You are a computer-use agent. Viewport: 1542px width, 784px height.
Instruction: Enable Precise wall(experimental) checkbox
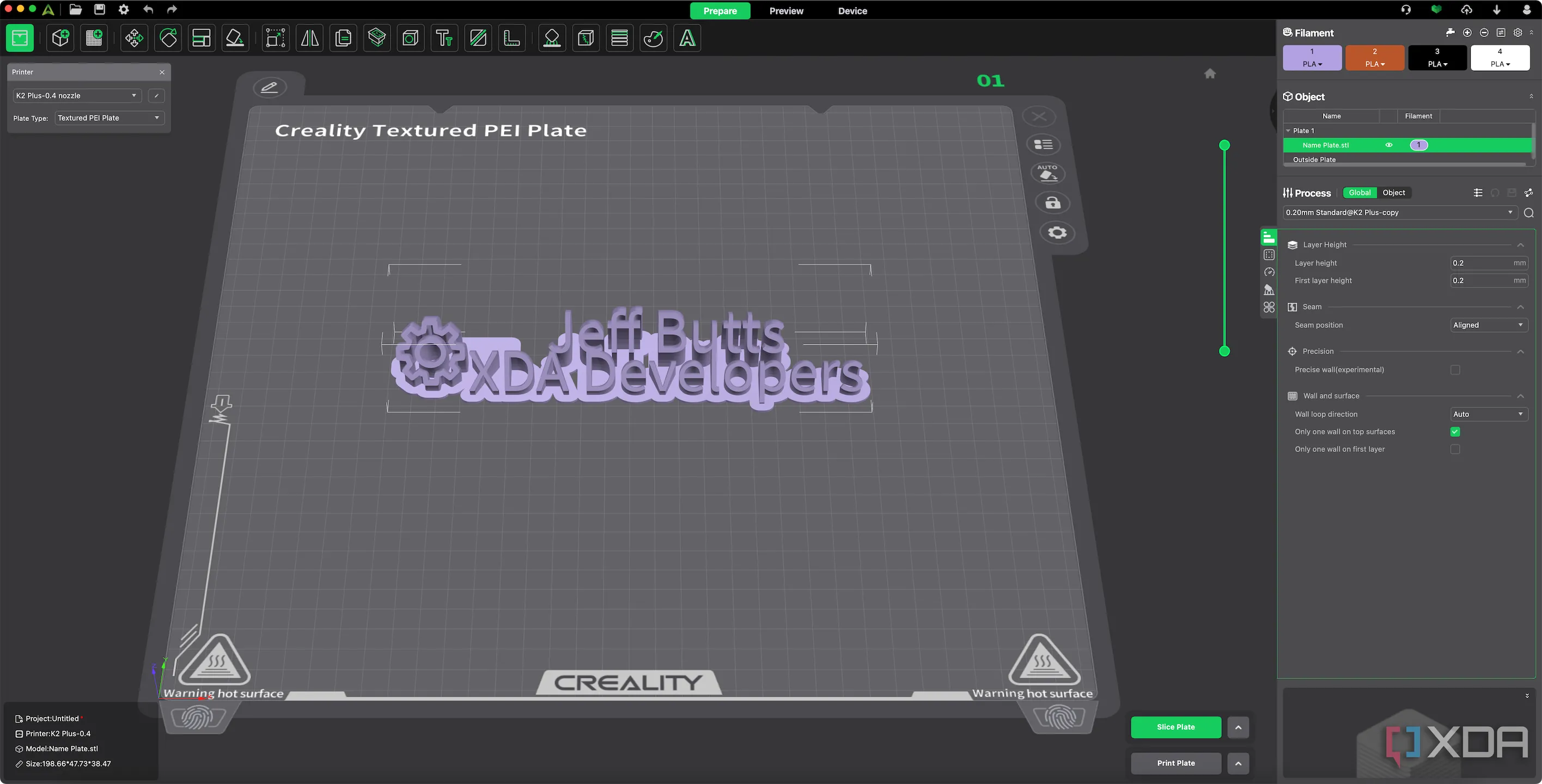(1455, 370)
